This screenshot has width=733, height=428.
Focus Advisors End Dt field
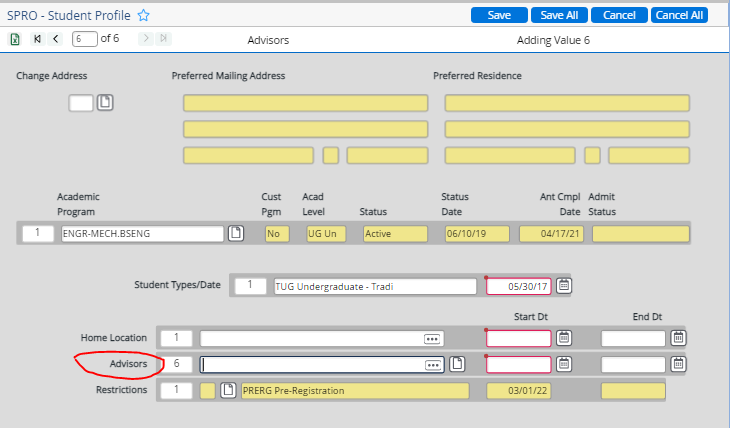633,364
